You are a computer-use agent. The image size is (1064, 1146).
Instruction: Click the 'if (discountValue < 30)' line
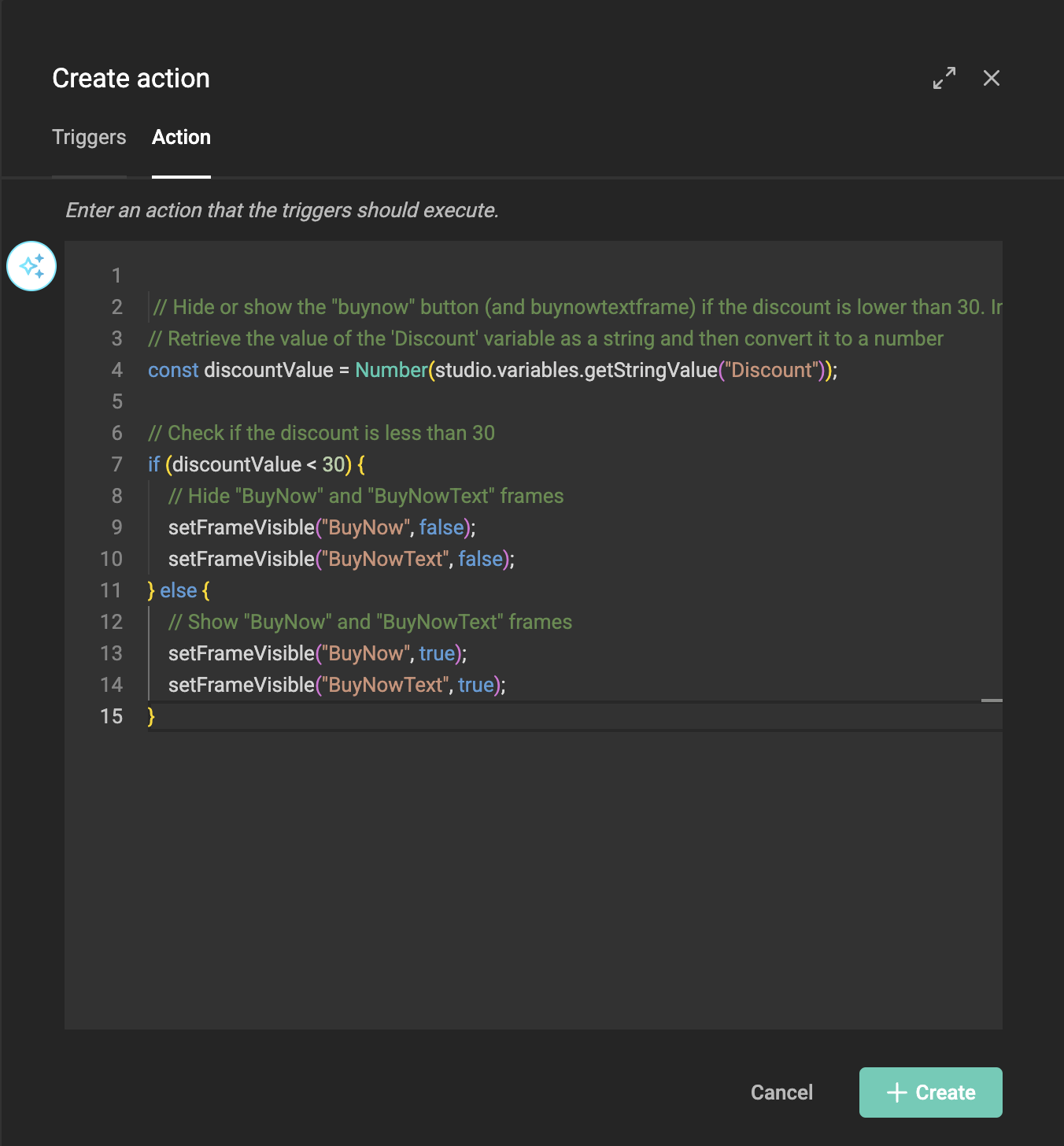click(257, 464)
